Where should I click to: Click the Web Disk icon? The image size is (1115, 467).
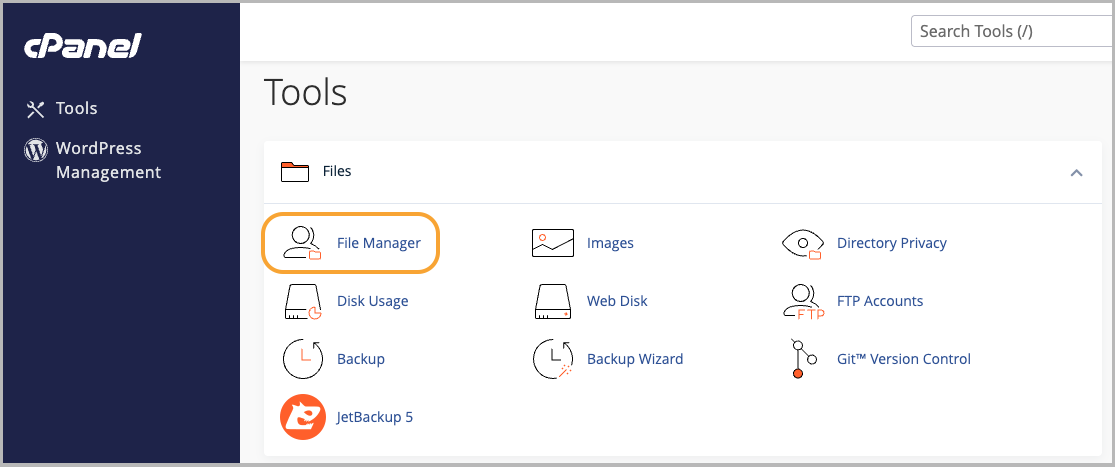[x=553, y=301]
